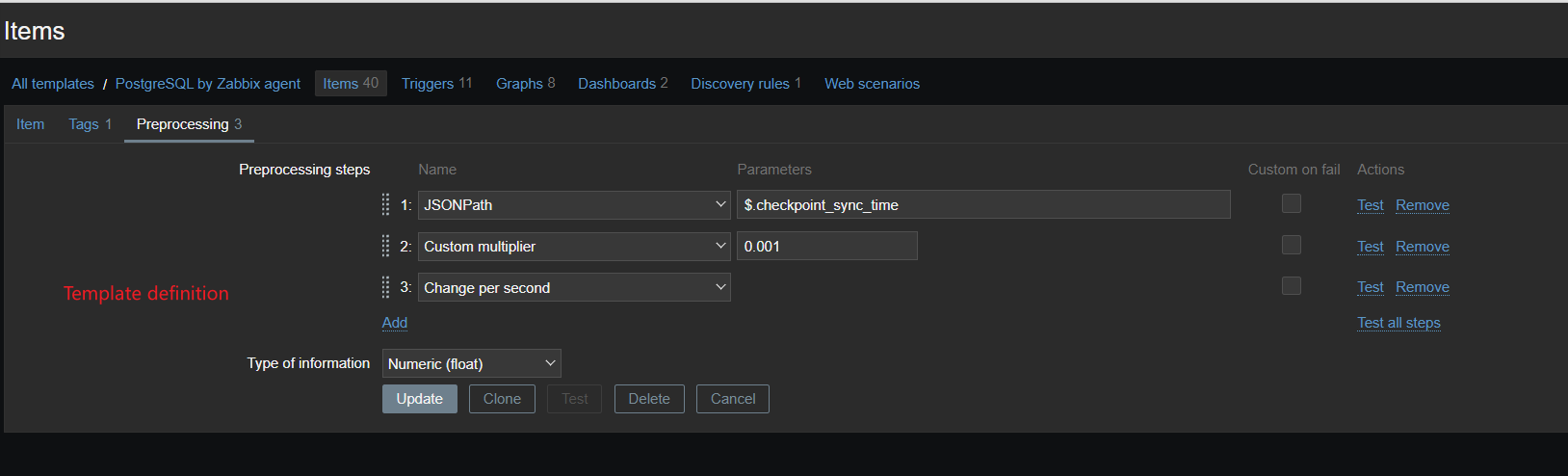Switch to the Item tab
This screenshot has height=476, width=1568.
30,124
